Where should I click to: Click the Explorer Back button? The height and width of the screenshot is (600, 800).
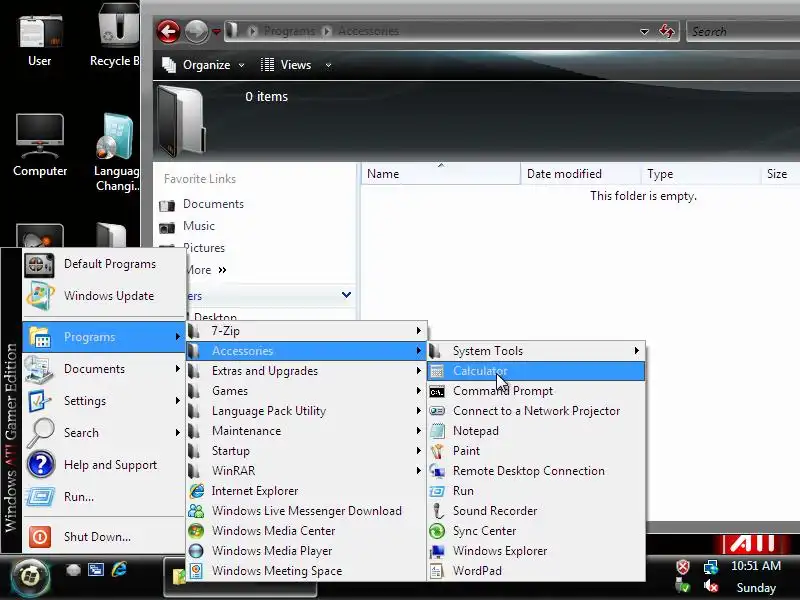[x=168, y=32]
